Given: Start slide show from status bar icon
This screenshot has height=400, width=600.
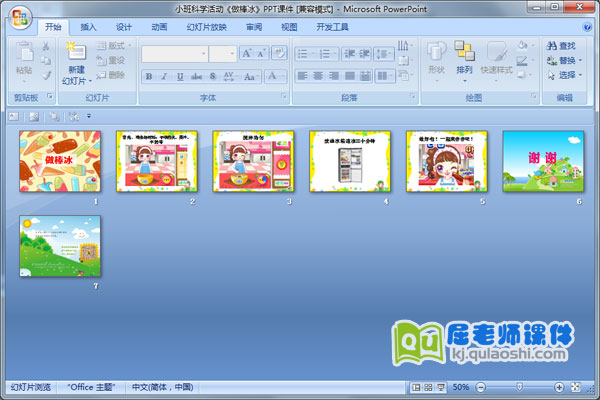Looking at the screenshot, I should click(x=441, y=387).
